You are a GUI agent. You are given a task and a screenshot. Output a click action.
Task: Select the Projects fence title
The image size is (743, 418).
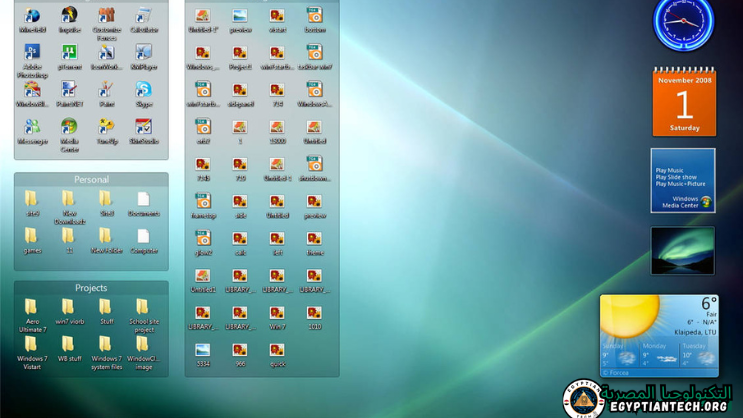coord(91,288)
